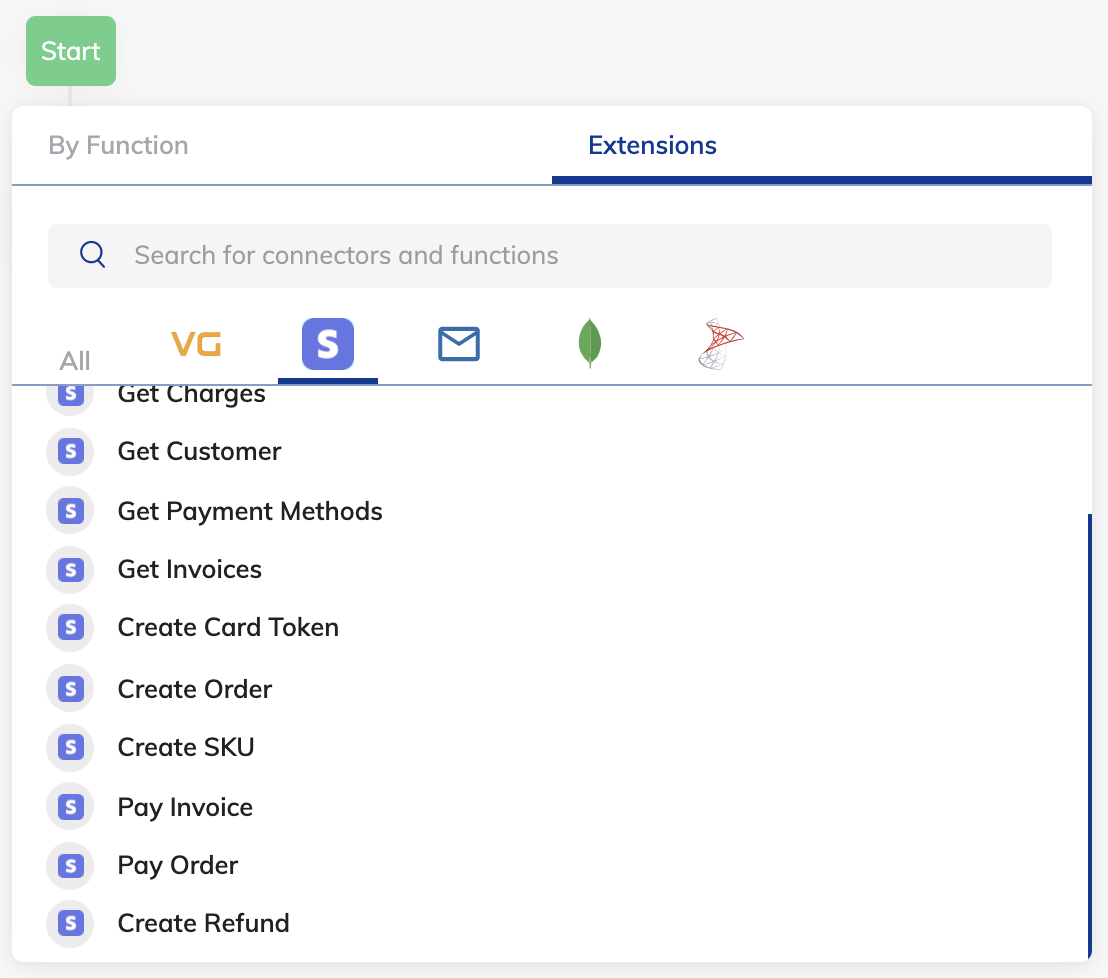Screen dimensions: 1108x978
Task: Pick the Pay Order function
Action: 177,866
